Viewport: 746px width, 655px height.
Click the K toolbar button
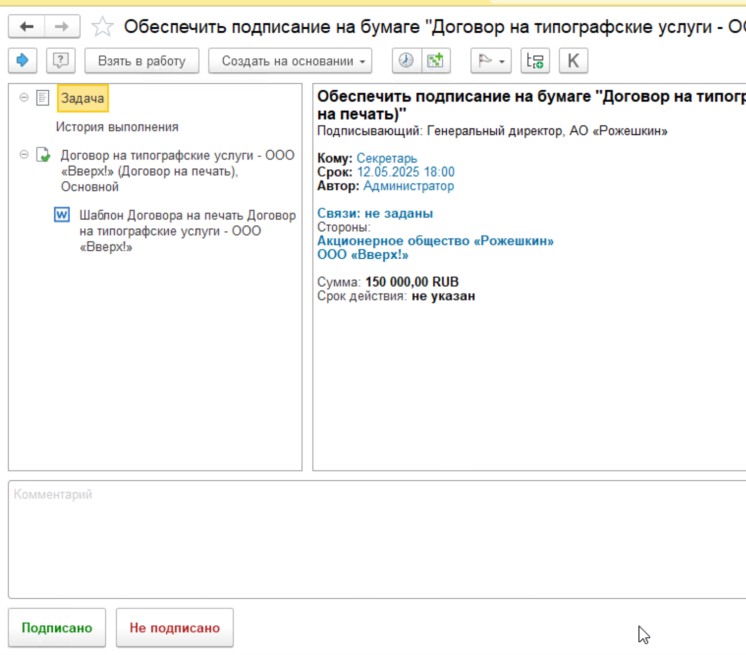(573, 61)
